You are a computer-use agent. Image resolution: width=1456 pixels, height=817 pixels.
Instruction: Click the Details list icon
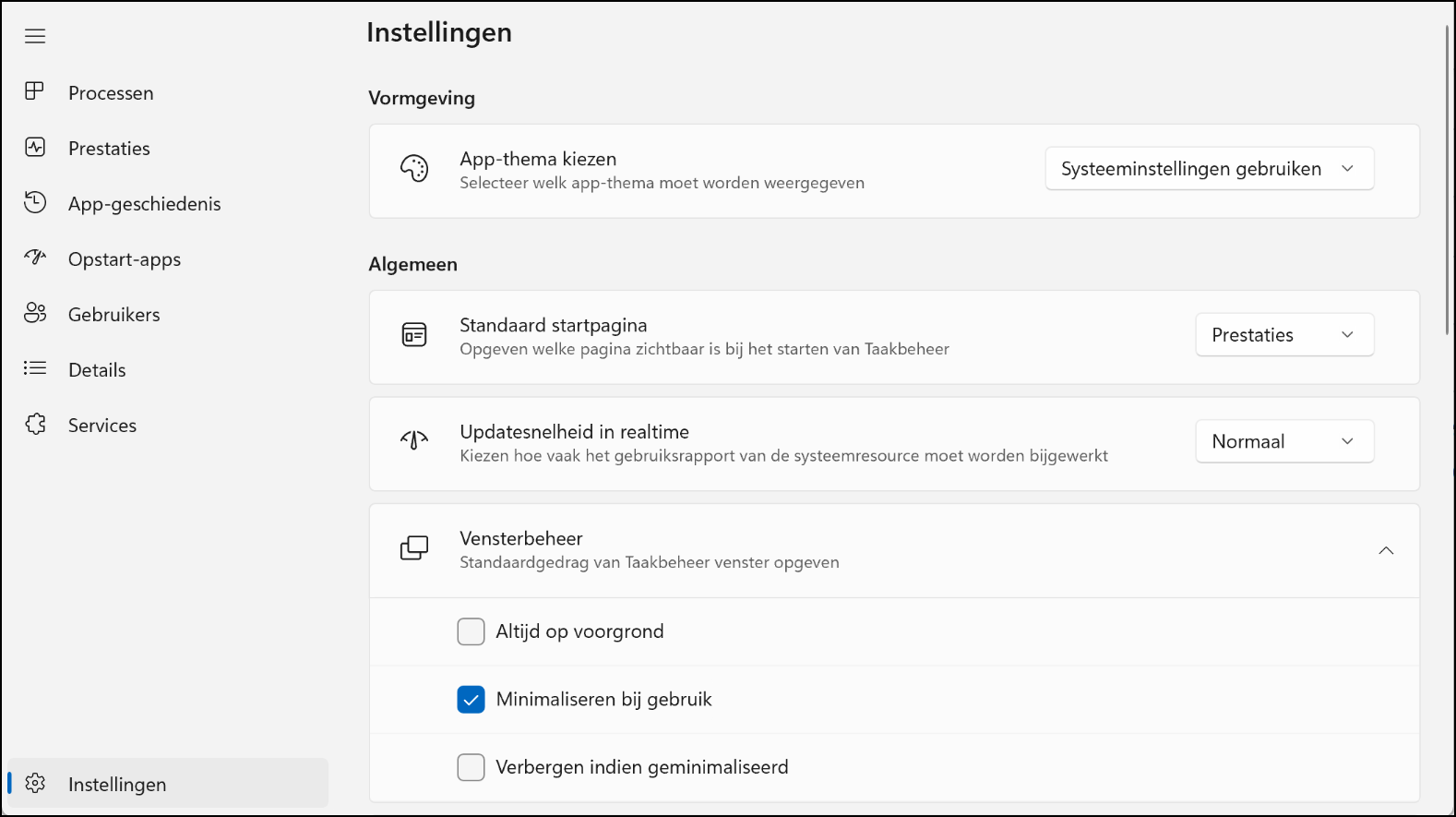tap(35, 368)
